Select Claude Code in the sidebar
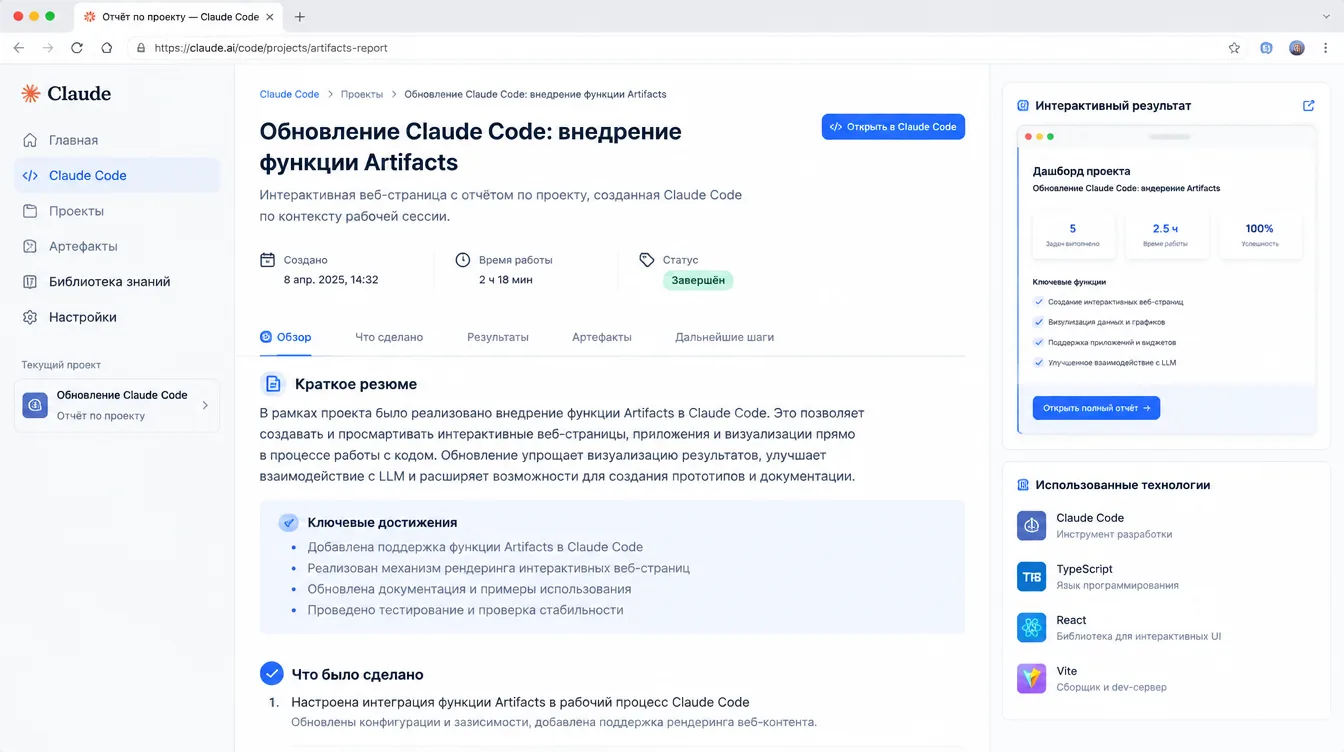This screenshot has height=752, width=1344. [x=117, y=175]
